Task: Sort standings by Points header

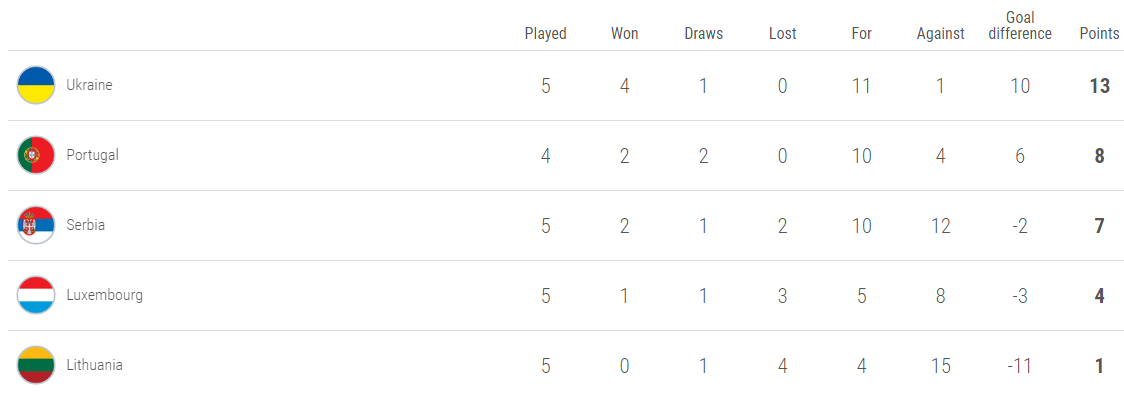Action: pyautogui.click(x=1099, y=34)
